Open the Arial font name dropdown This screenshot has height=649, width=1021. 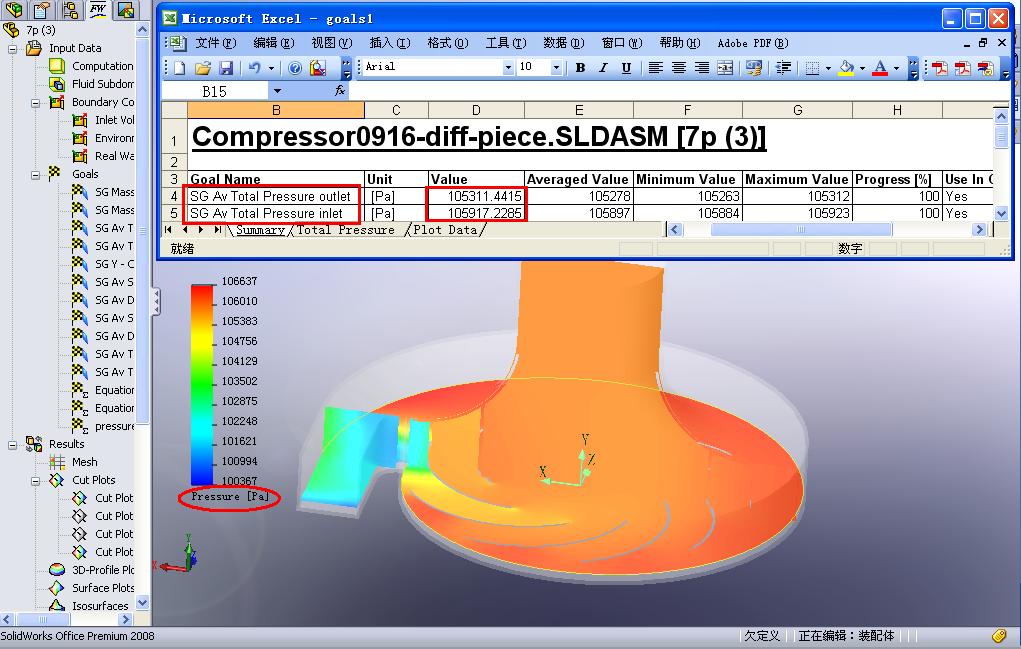[x=508, y=68]
